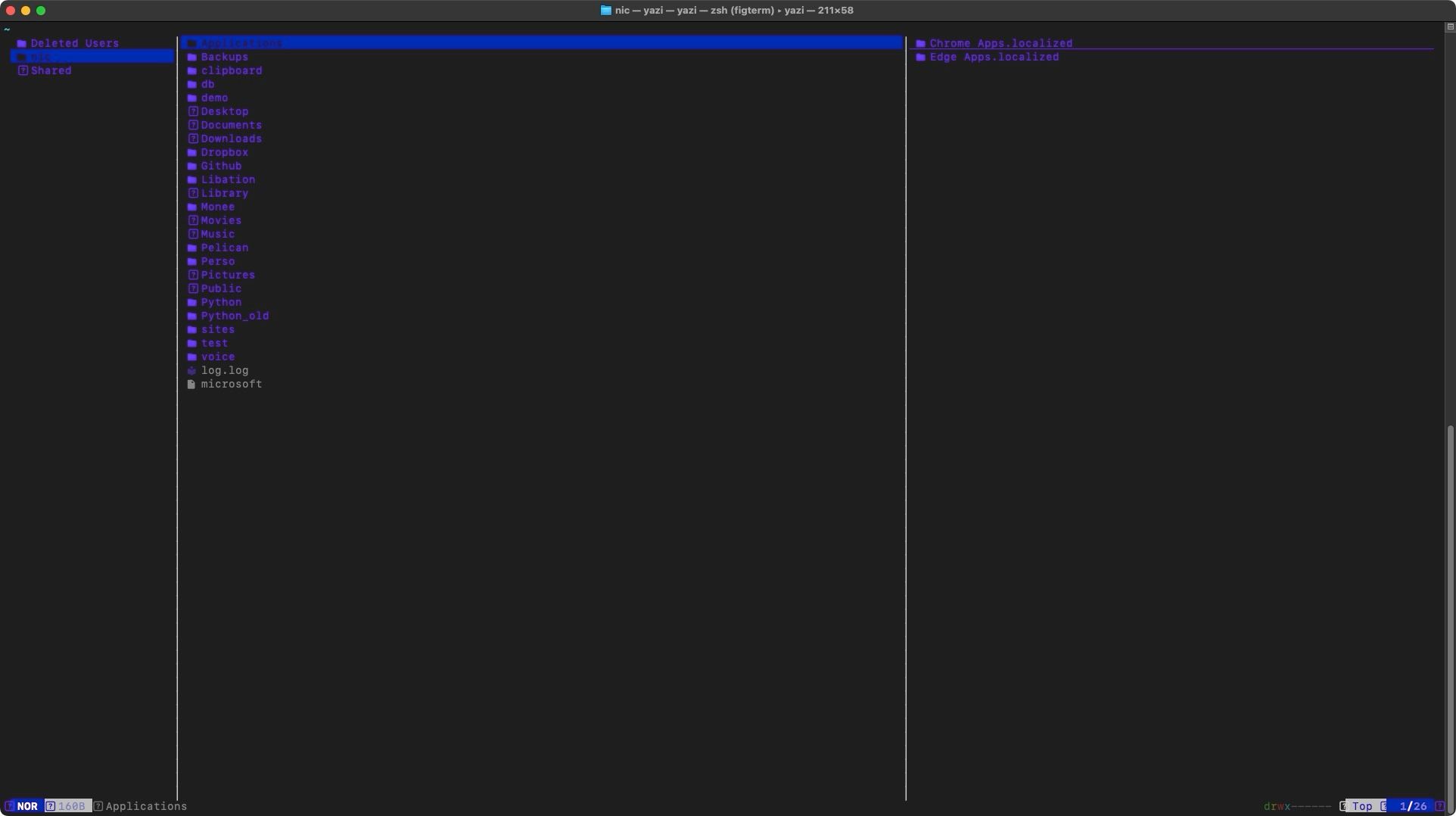Click the question-mark icon next to Music
This screenshot has width=1456, height=816.
coord(193,235)
